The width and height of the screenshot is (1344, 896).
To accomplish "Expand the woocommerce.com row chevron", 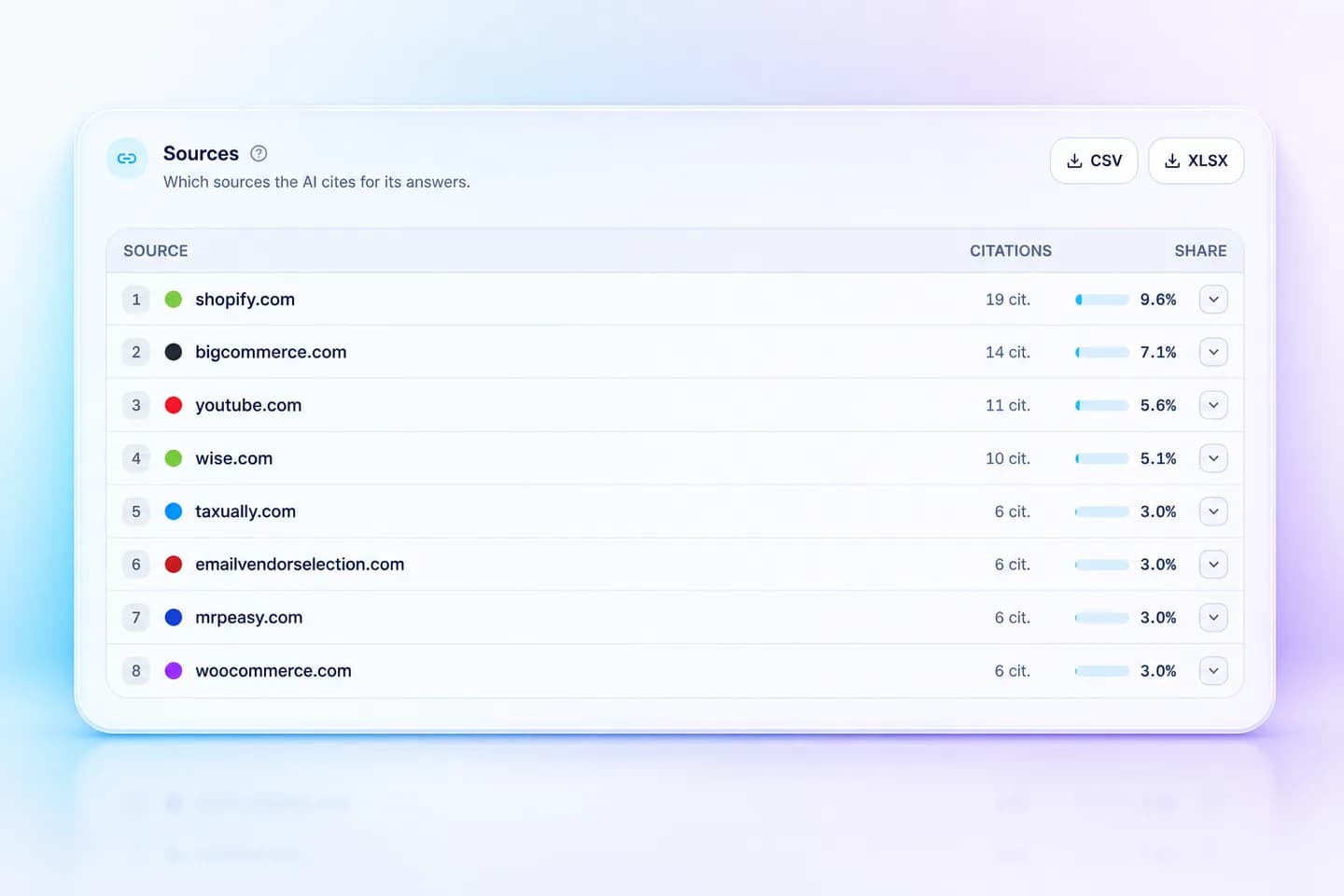I will (1213, 670).
